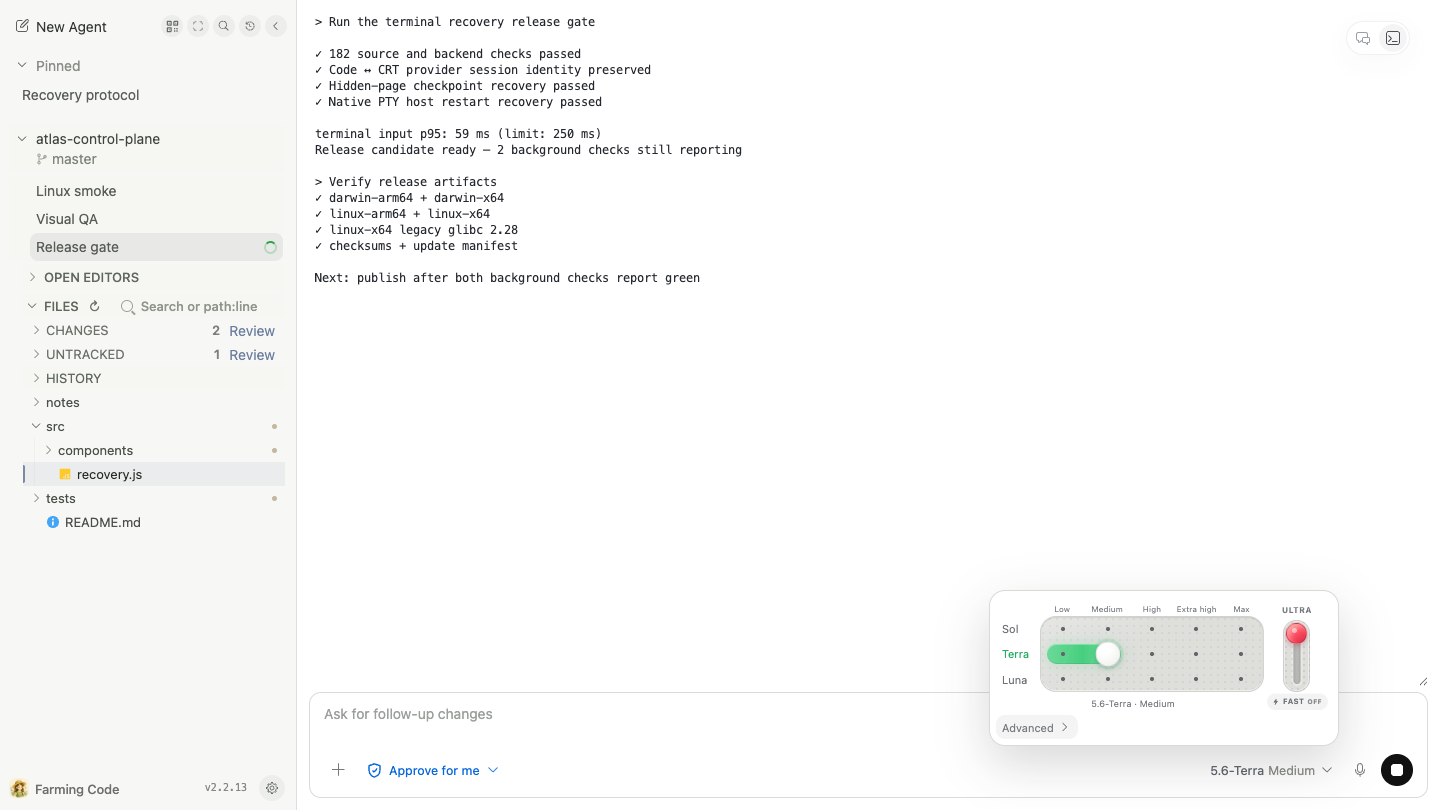The width and height of the screenshot is (1440, 810).
Task: Select Luna at Medium effort dot
Action: [1108, 679]
